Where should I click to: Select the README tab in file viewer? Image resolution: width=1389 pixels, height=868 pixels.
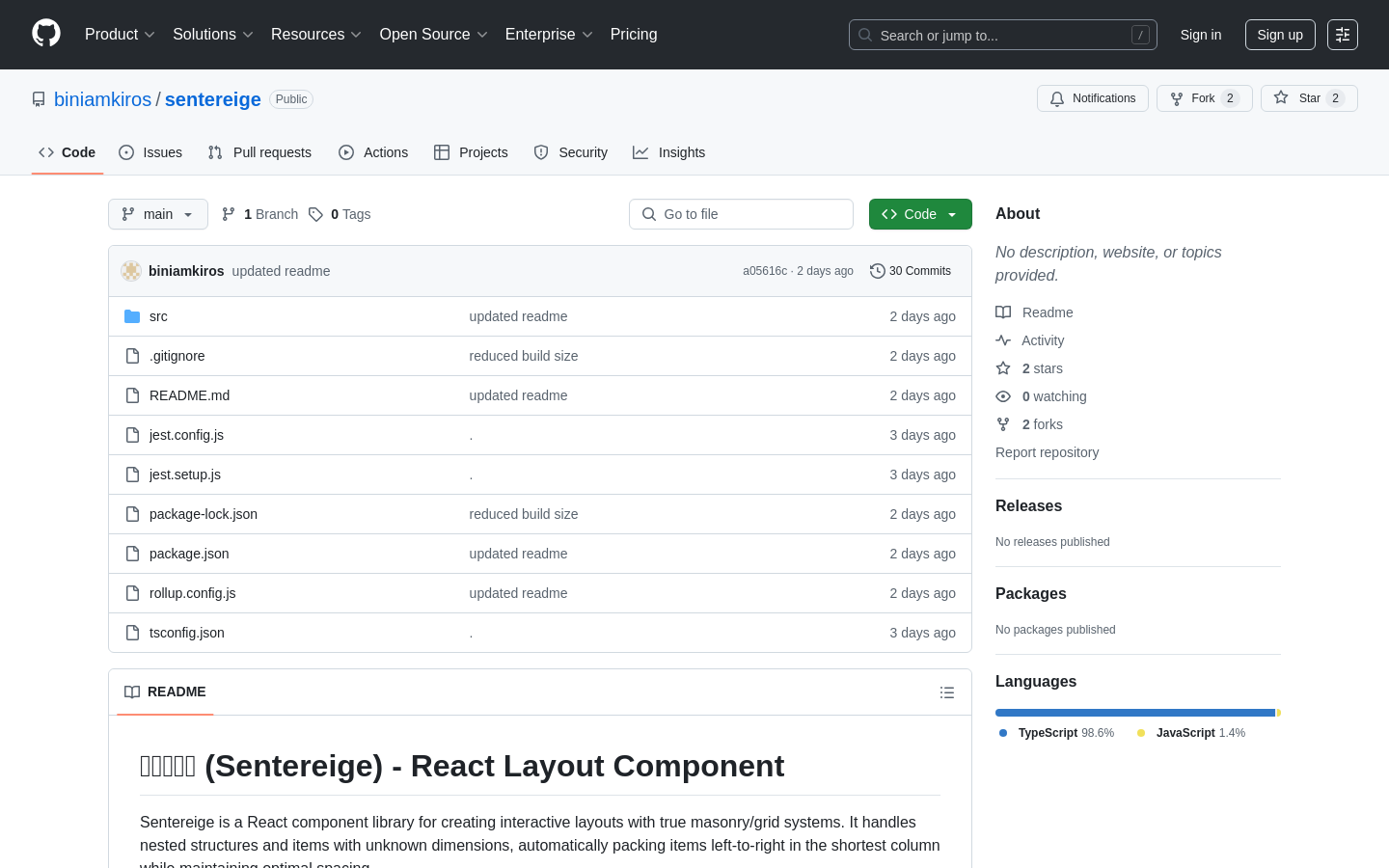tap(165, 692)
